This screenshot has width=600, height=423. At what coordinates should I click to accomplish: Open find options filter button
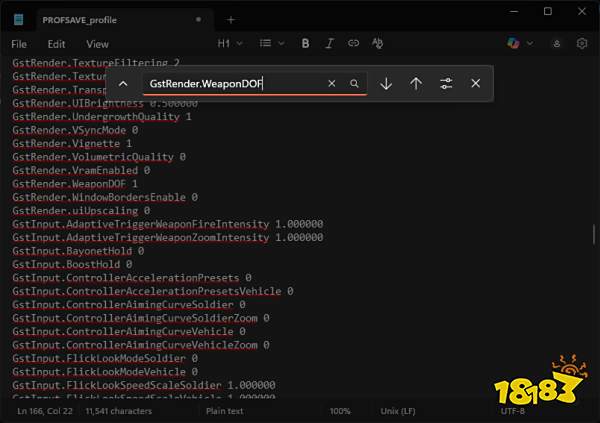coord(446,84)
